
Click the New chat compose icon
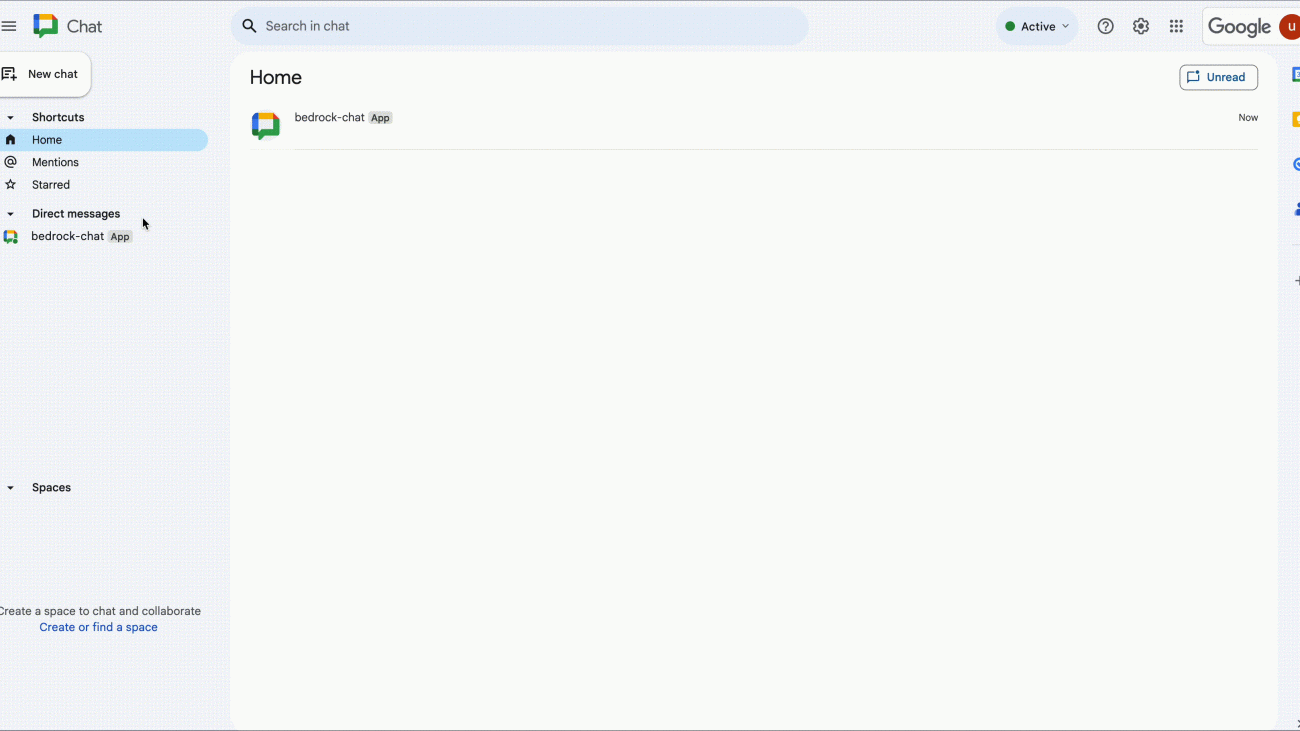(x=9, y=74)
